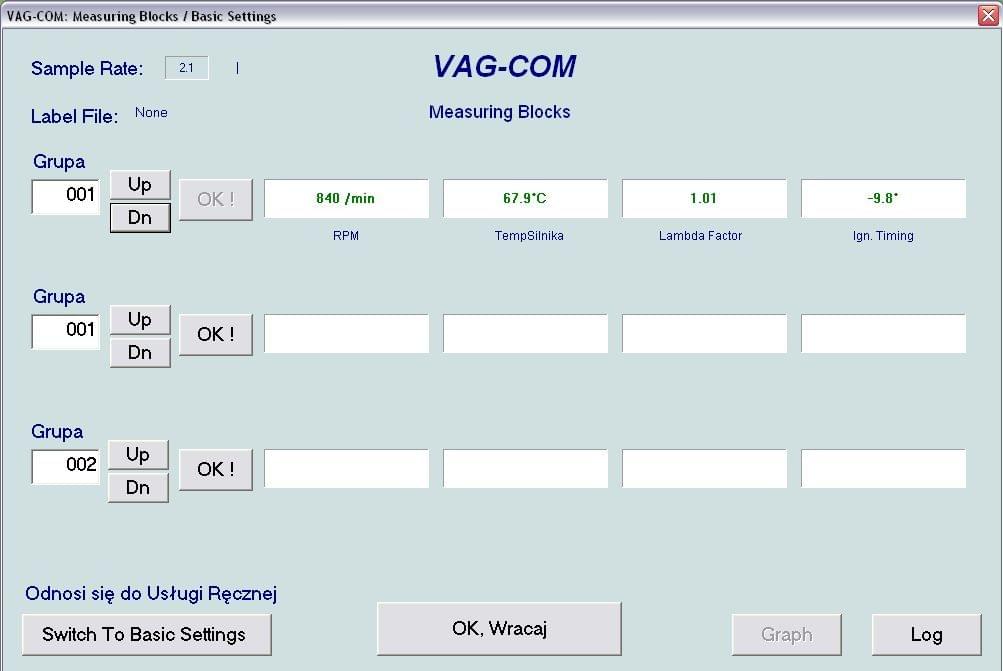The height and width of the screenshot is (671, 1003).
Task: Click the greyed OK ! button in the top Grupa row
Action: coord(216,200)
